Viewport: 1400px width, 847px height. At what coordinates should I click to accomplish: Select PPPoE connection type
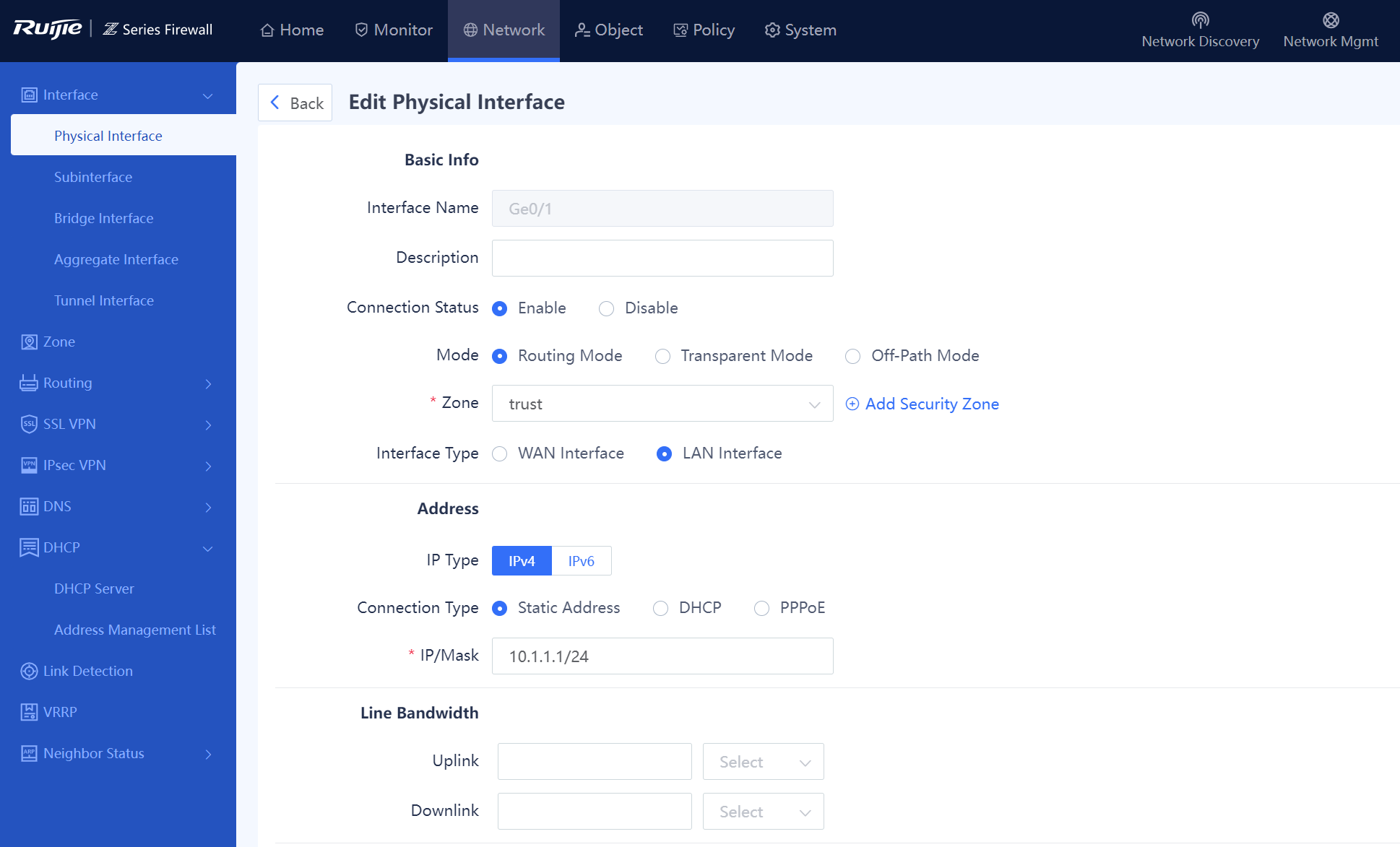coord(761,608)
